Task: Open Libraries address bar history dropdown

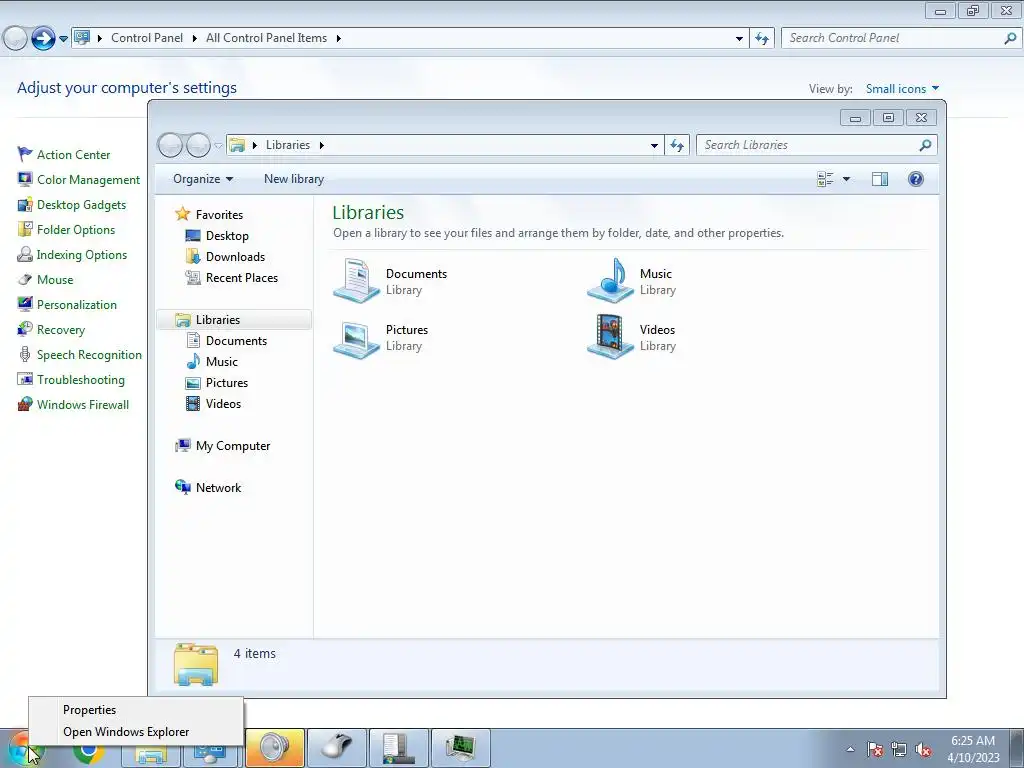Action: [654, 145]
